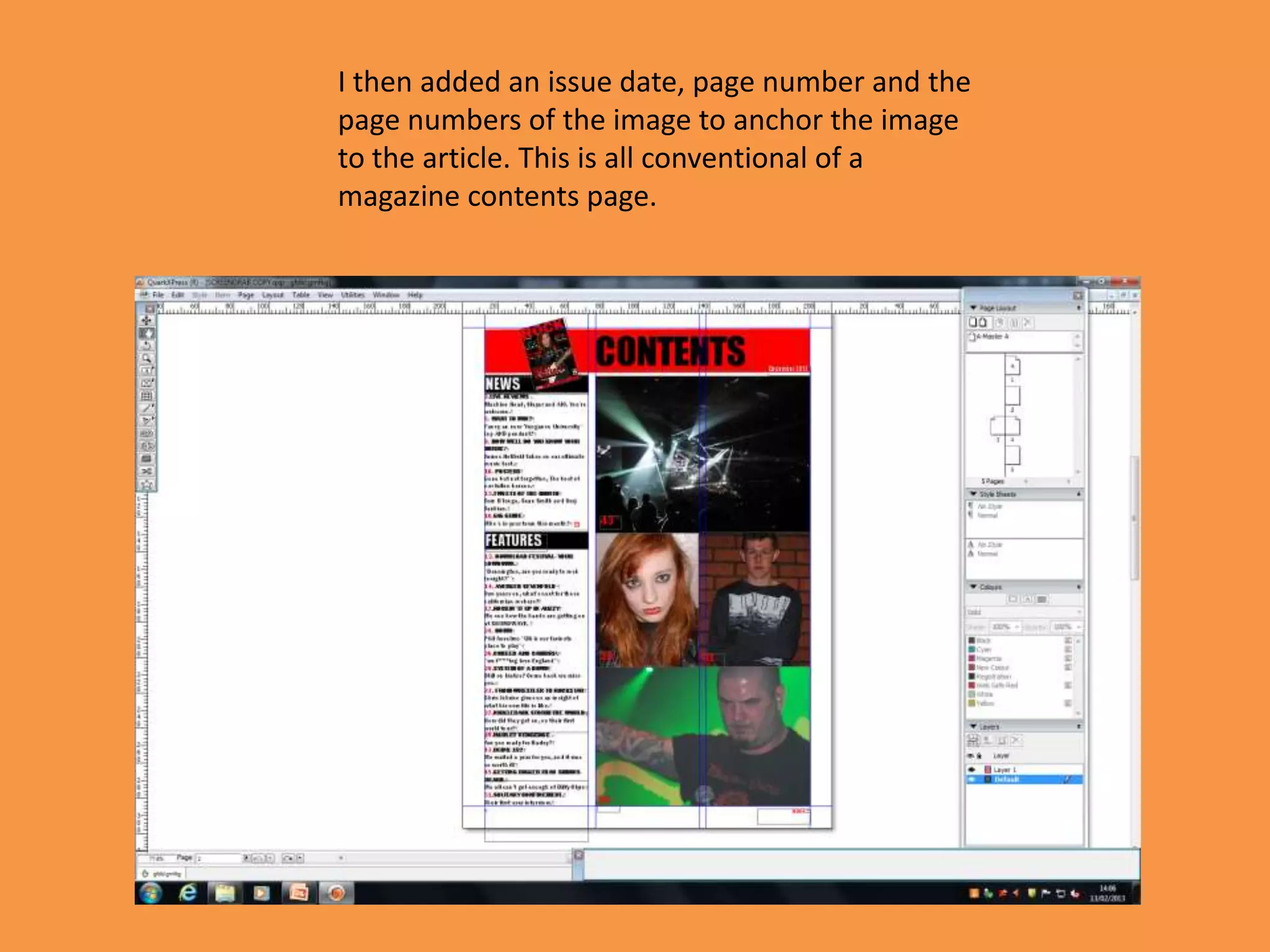The width and height of the screenshot is (1270, 952).
Task: Open Page Layout panel options menu
Action: (x=1078, y=308)
